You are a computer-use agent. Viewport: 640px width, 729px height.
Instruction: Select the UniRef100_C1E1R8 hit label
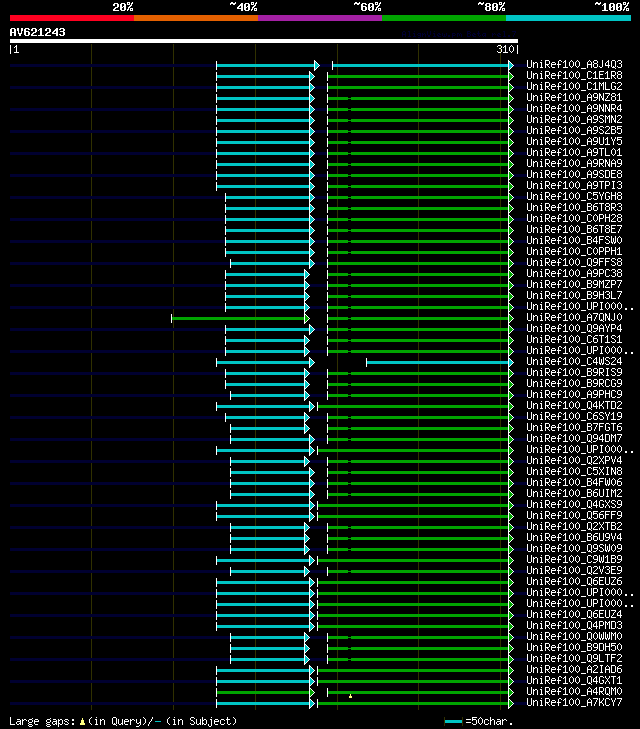tap(574, 75)
